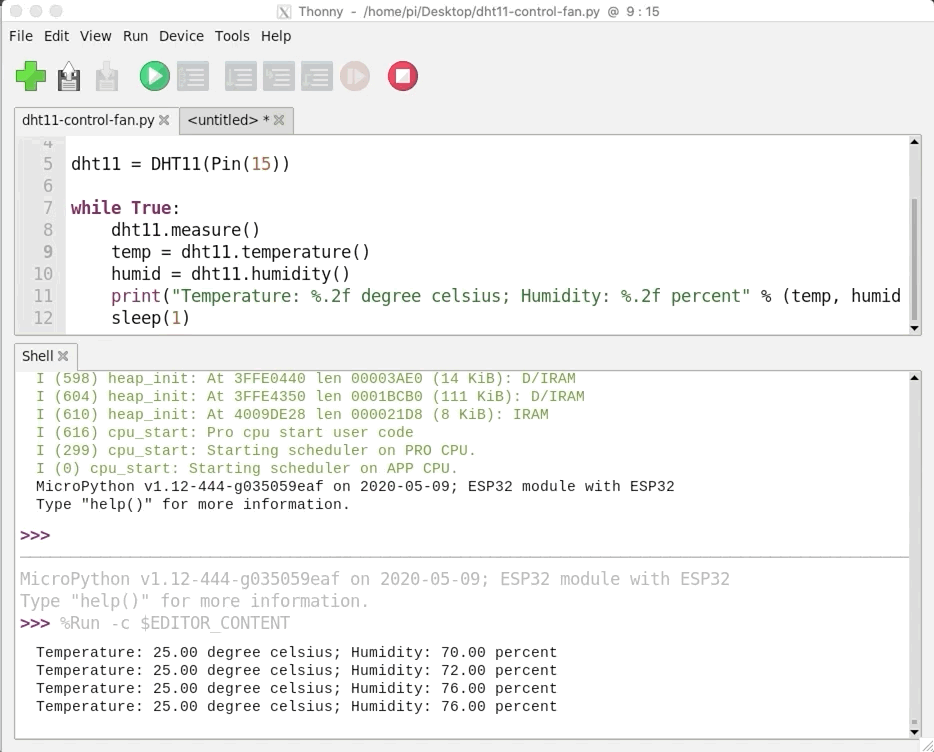Click the Step out icon
This screenshot has height=752, width=934.
(x=317, y=76)
